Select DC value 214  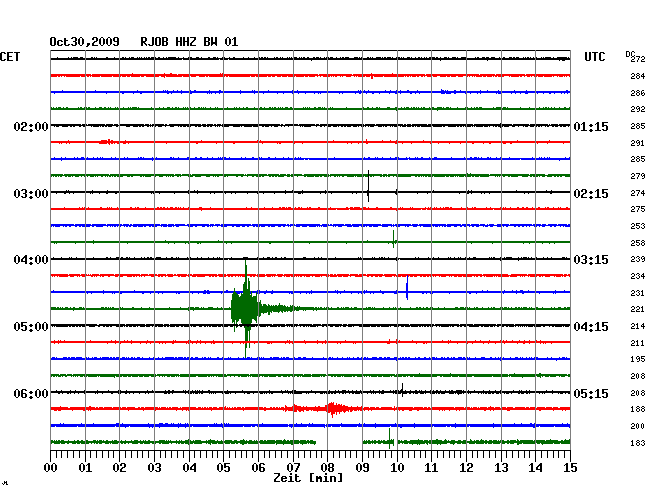[638, 326]
